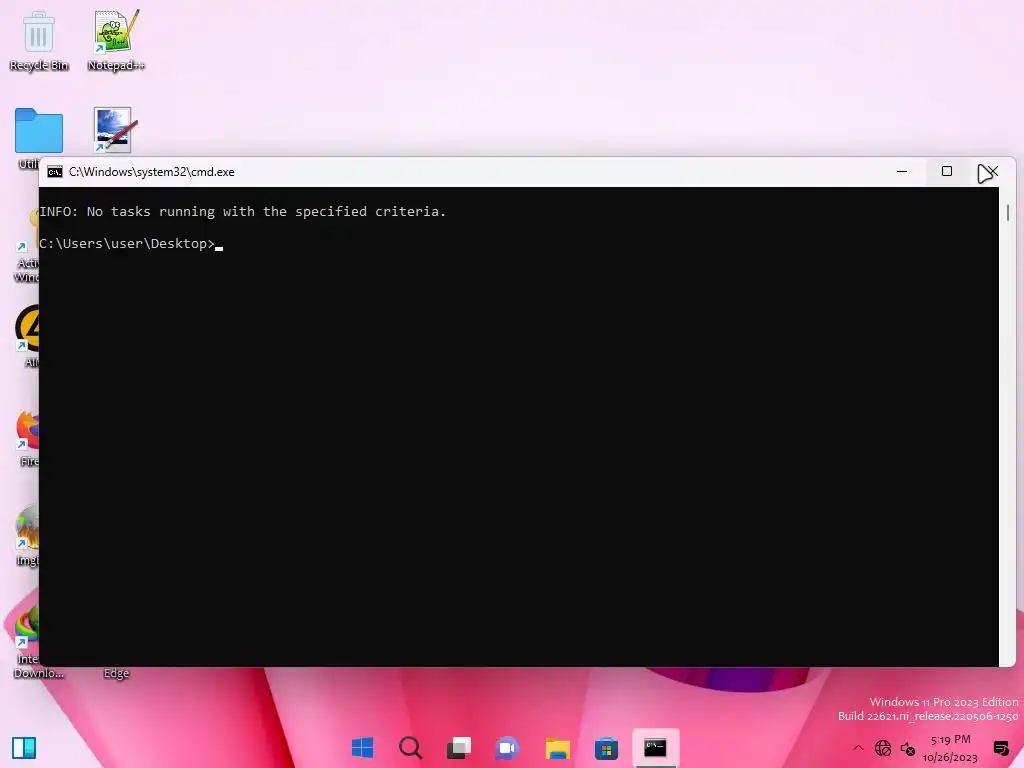The height and width of the screenshot is (768, 1024).
Task: Minimize the cmd.exe window
Action: (x=902, y=171)
